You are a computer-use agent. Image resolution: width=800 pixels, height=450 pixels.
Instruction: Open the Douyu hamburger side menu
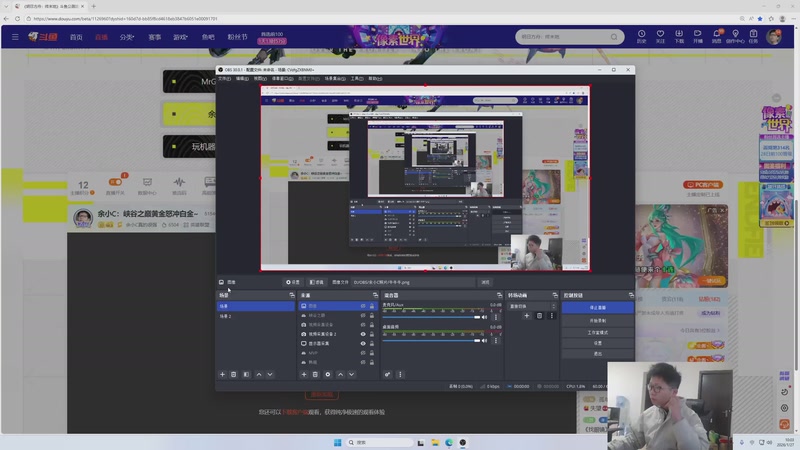tap(15, 37)
